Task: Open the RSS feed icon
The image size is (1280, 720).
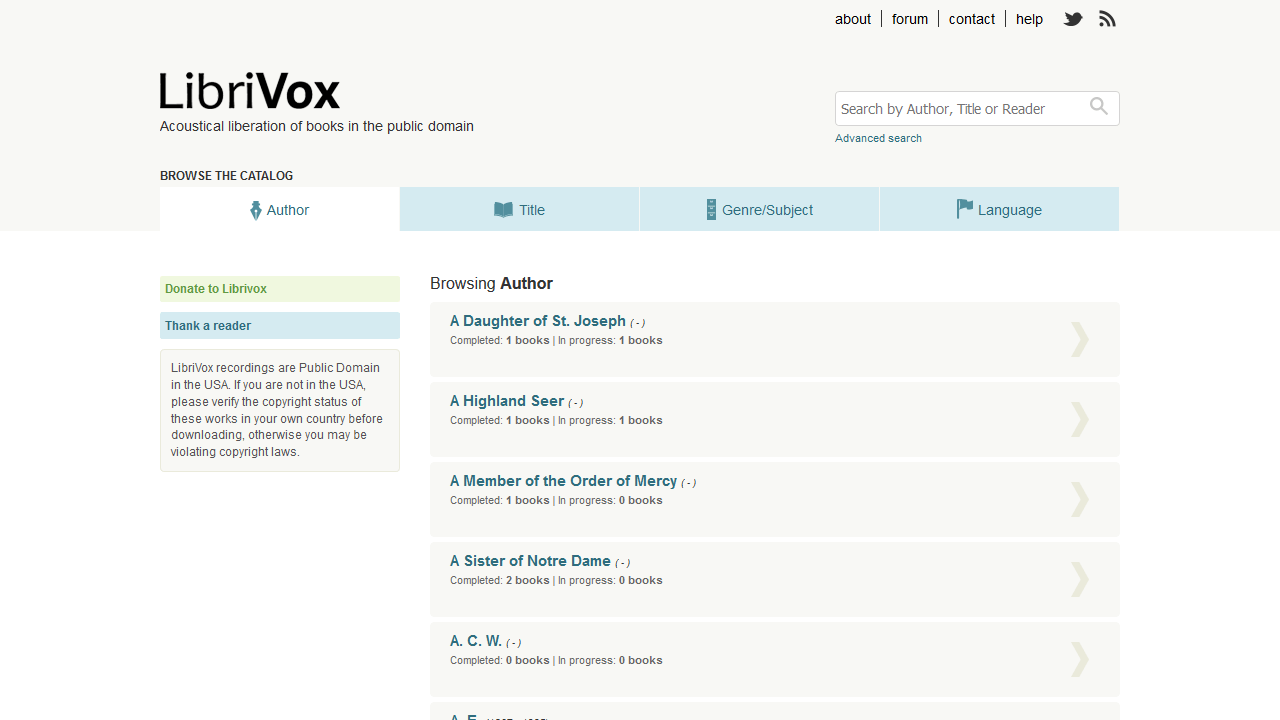Action: point(1107,19)
